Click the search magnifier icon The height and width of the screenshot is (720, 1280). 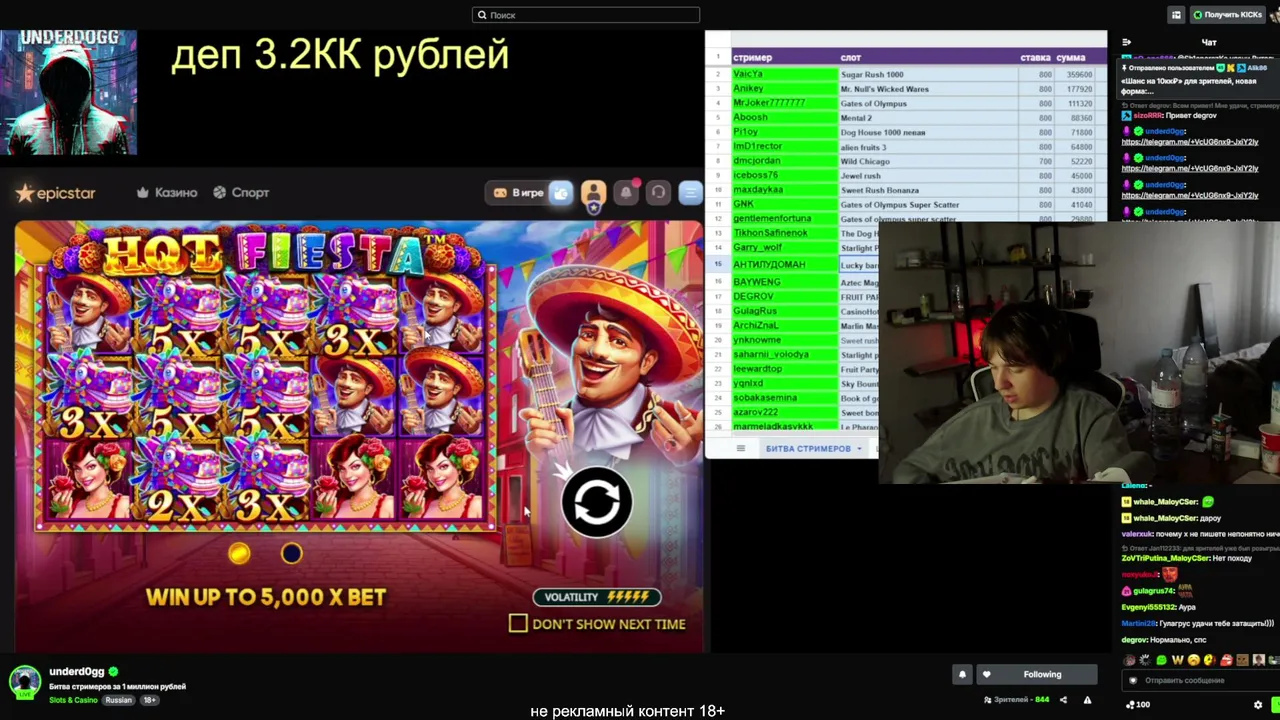click(x=482, y=15)
